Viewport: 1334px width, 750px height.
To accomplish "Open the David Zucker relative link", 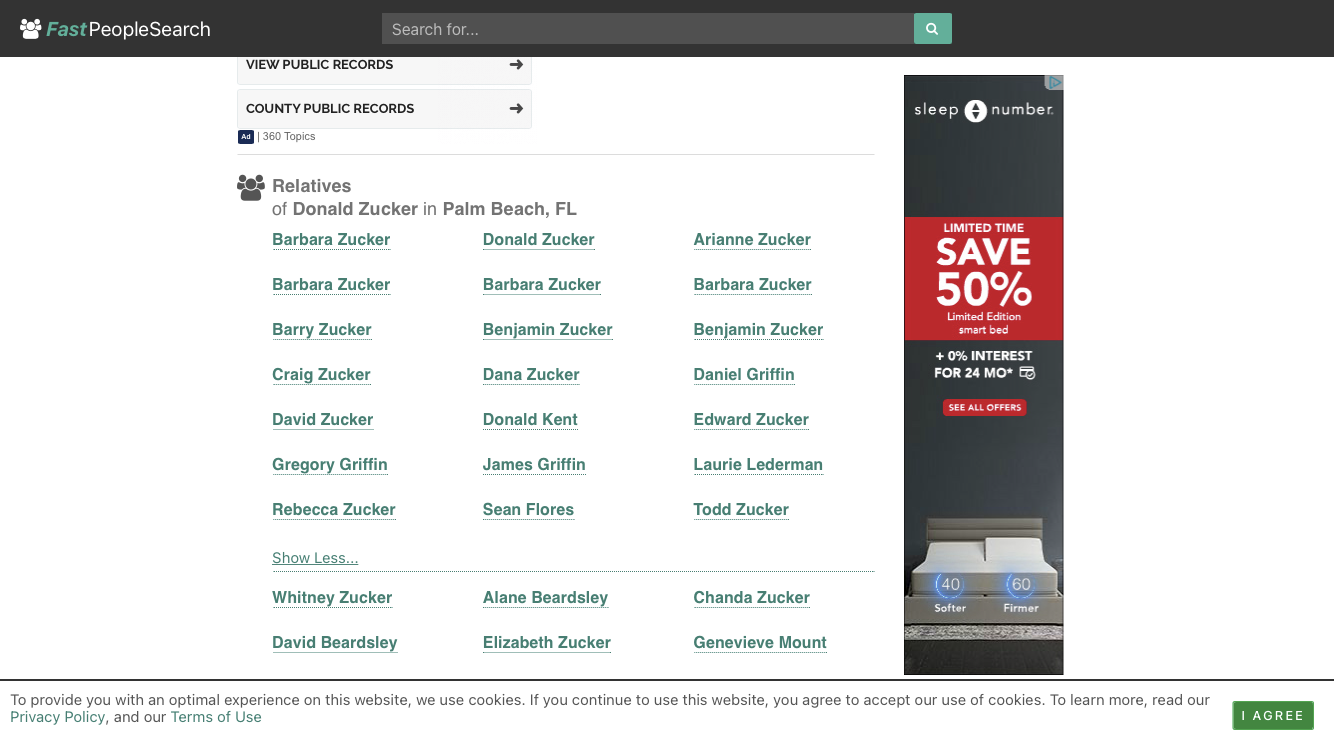I will pyautogui.click(x=323, y=420).
